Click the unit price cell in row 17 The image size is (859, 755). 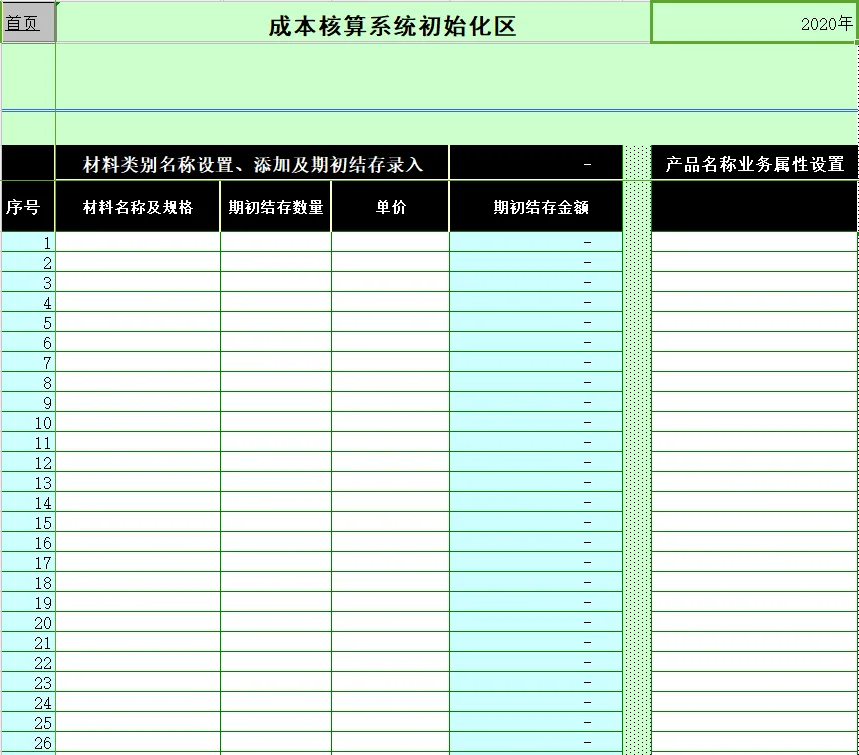(390, 562)
